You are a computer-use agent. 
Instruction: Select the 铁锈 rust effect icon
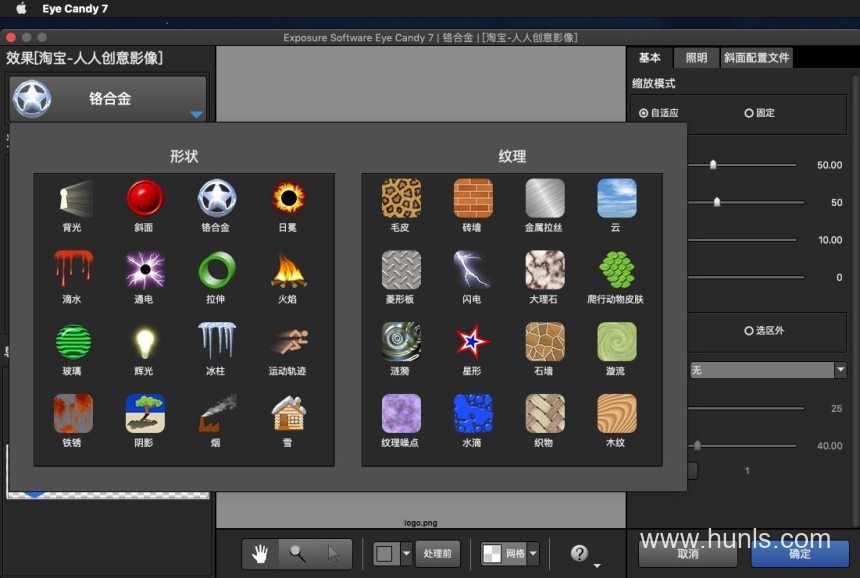tap(72, 413)
